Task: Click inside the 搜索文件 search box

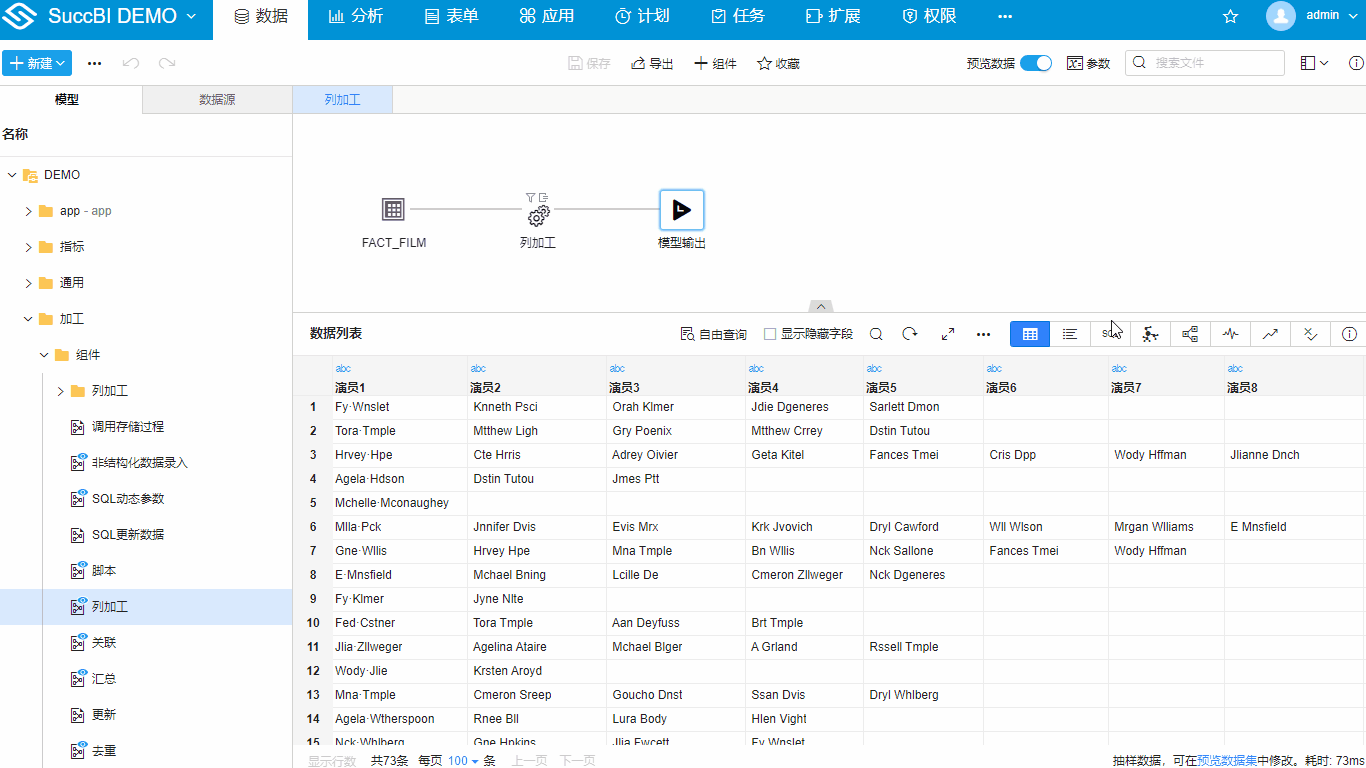Action: click(x=1205, y=62)
